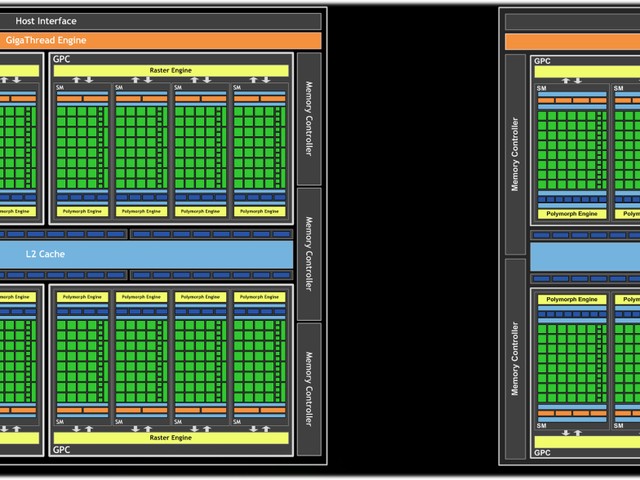The width and height of the screenshot is (640, 480).
Task: Click the bottom Memory Controller in left diagram
Action: click(309, 389)
